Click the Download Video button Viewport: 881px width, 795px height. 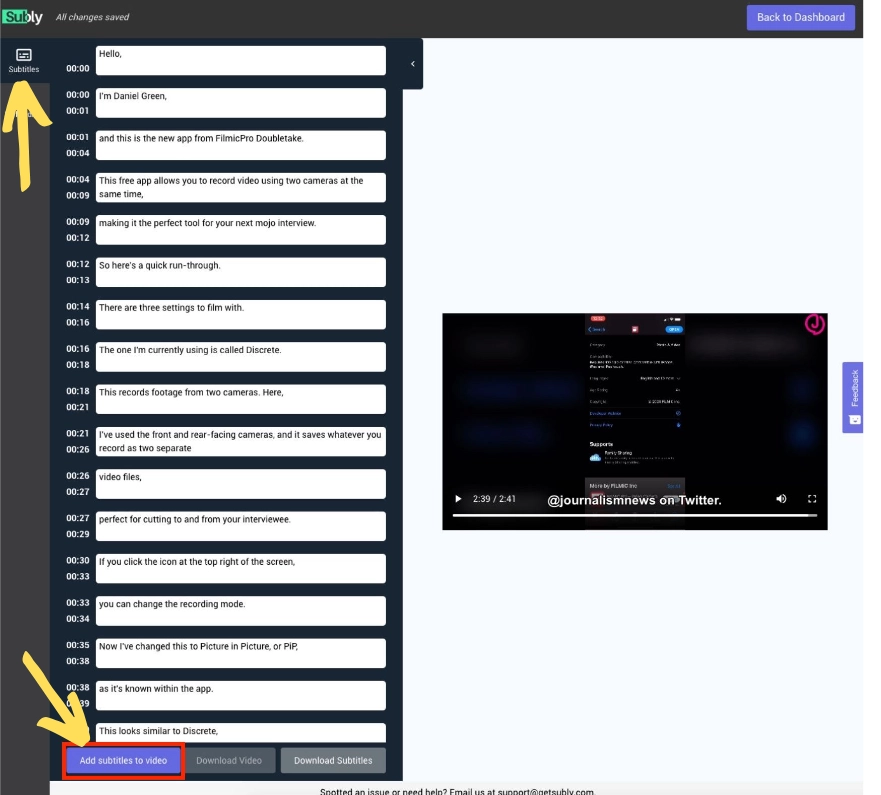[229, 760]
